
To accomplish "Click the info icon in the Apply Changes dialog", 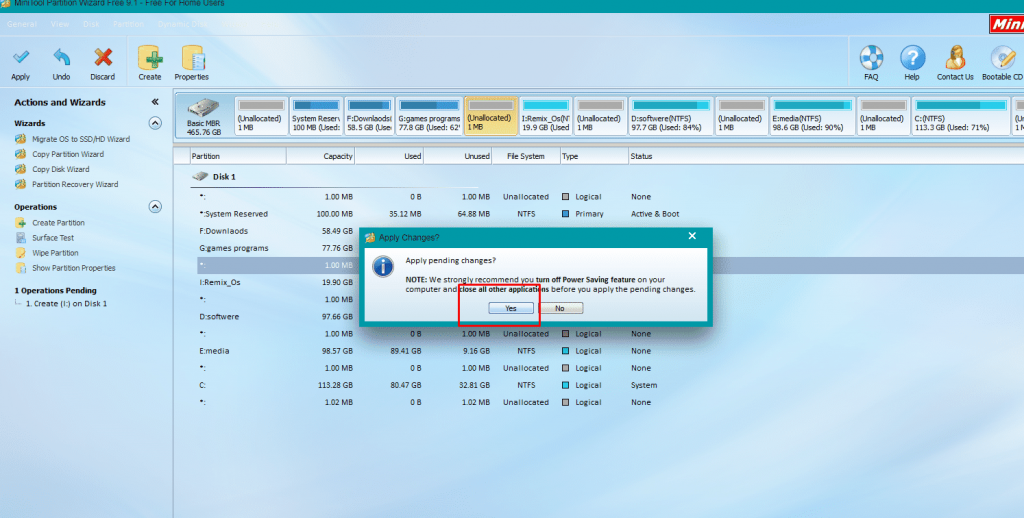I will (383, 267).
